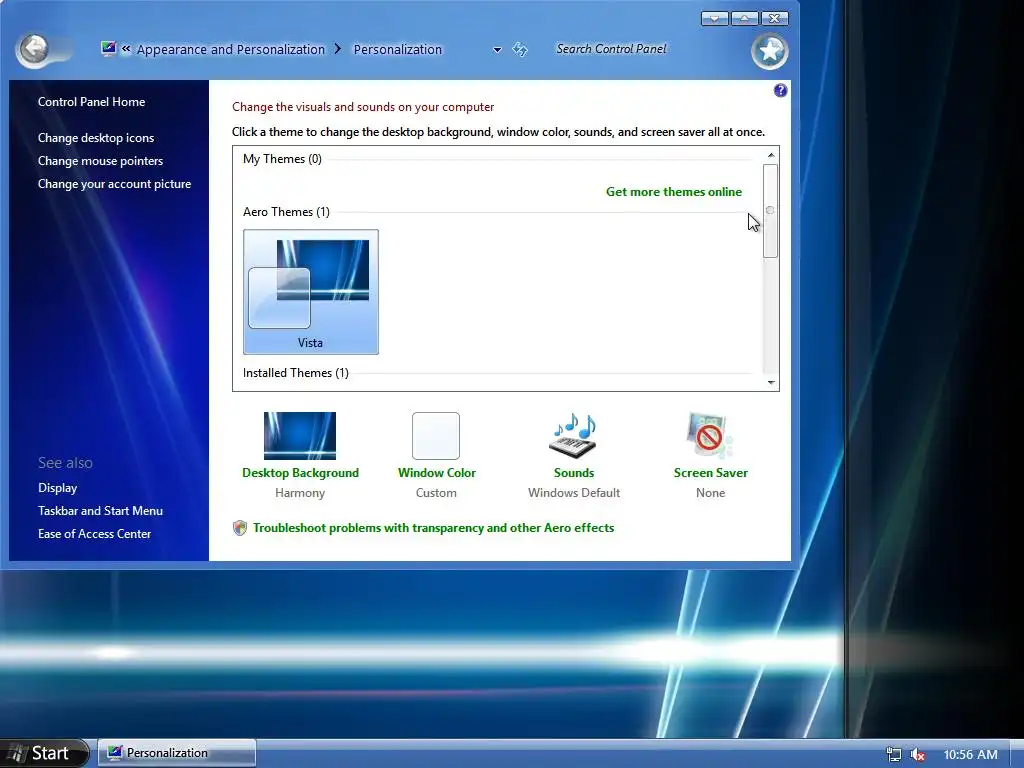
Task: Click the theme list scroll up arrow
Action: (771, 155)
